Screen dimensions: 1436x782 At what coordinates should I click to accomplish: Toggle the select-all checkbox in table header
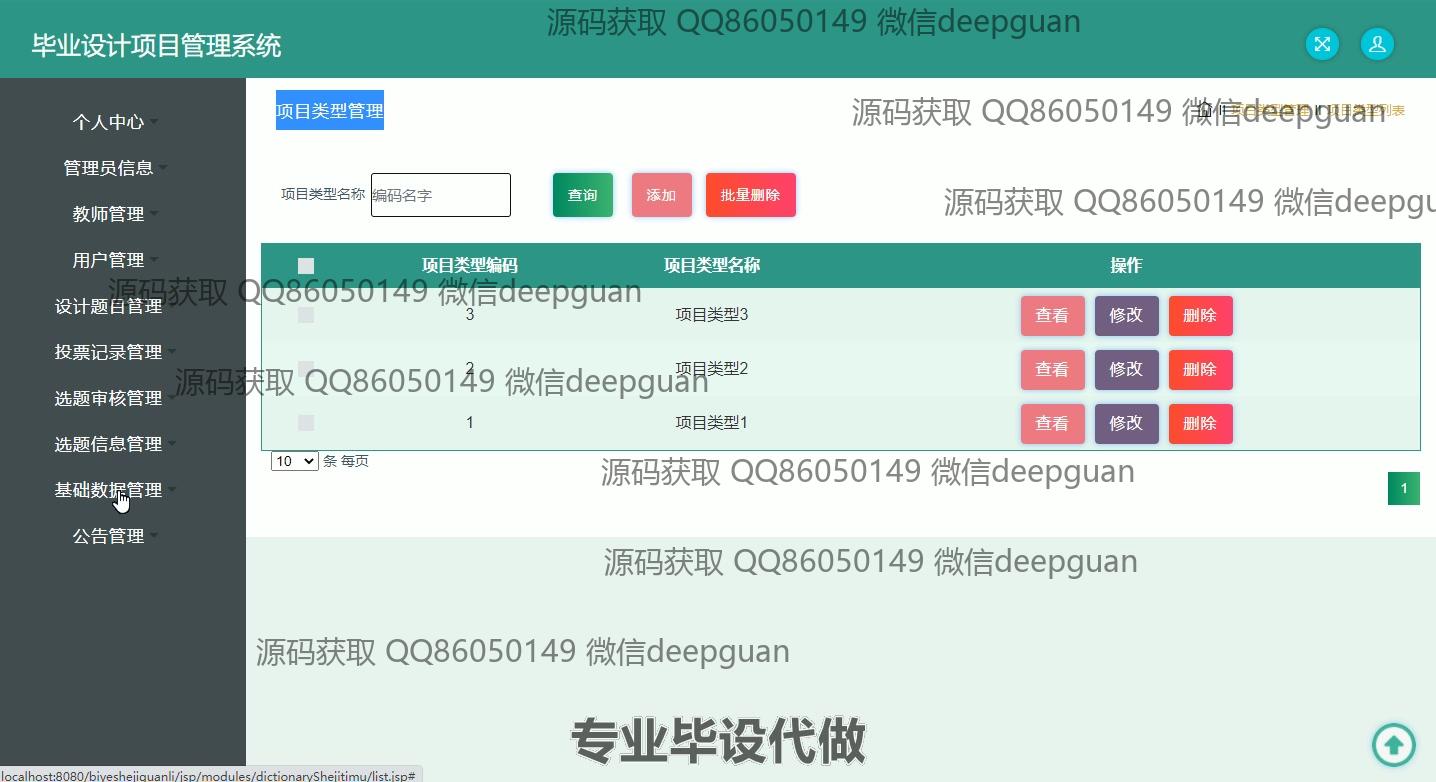point(306,266)
